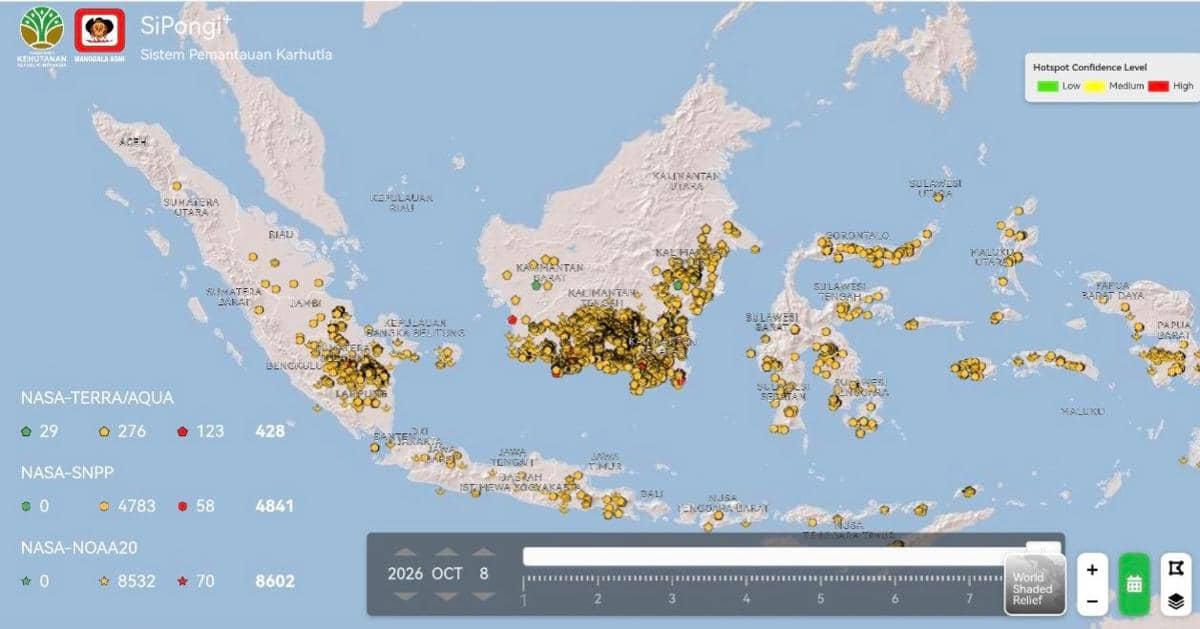
Task: Click TERRA/AQUA total 428
Action: click(270, 431)
